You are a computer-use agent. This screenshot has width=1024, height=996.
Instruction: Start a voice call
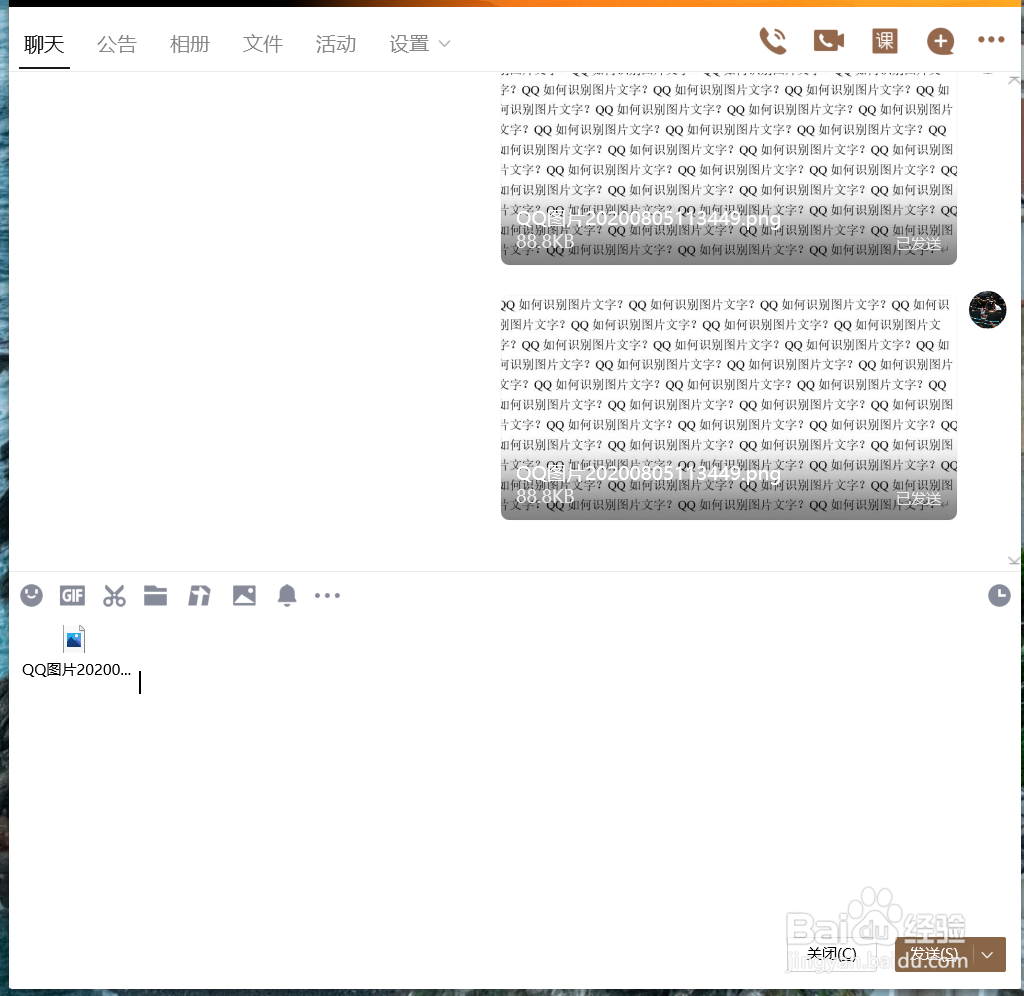click(x=772, y=41)
